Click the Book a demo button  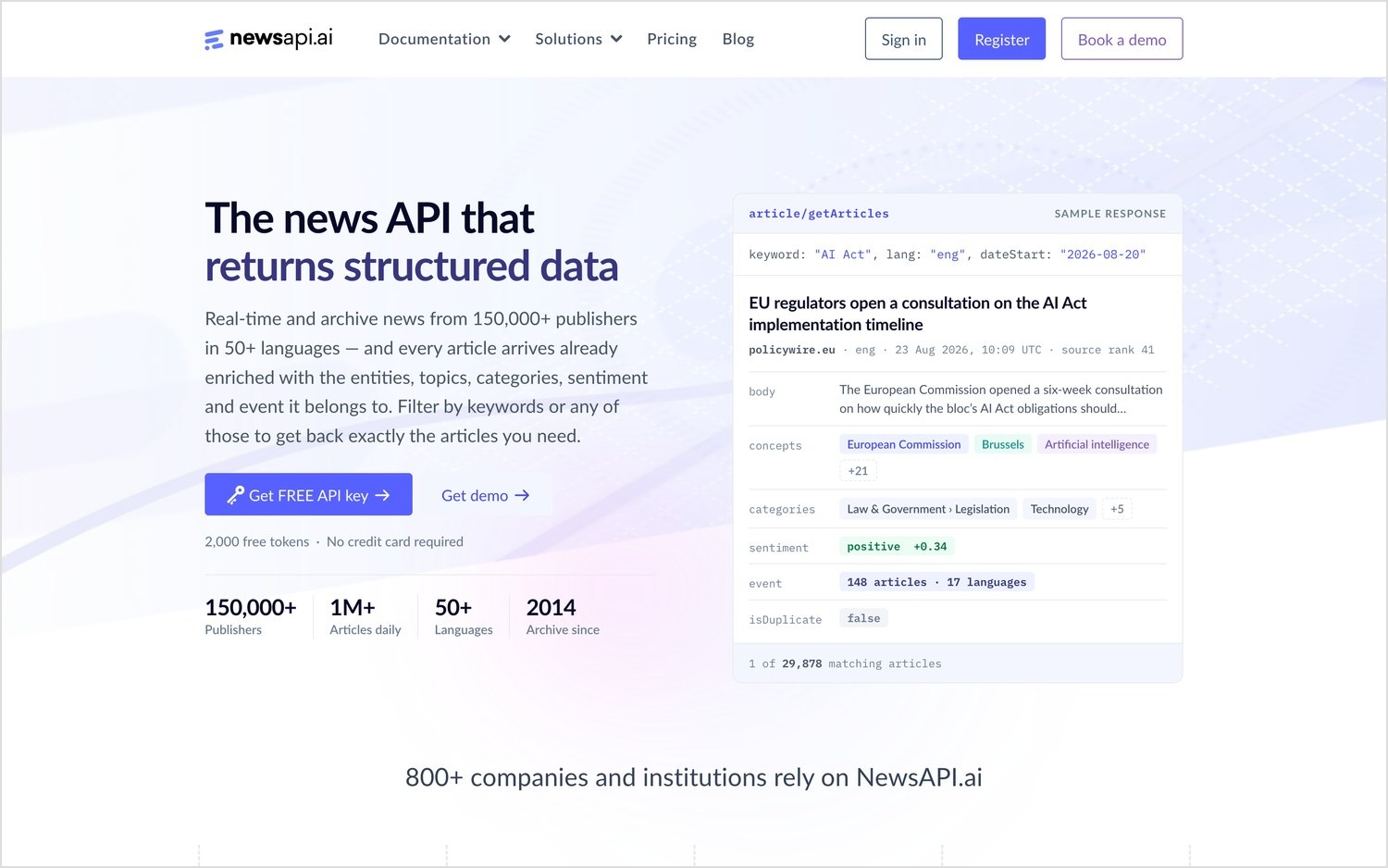(1122, 39)
